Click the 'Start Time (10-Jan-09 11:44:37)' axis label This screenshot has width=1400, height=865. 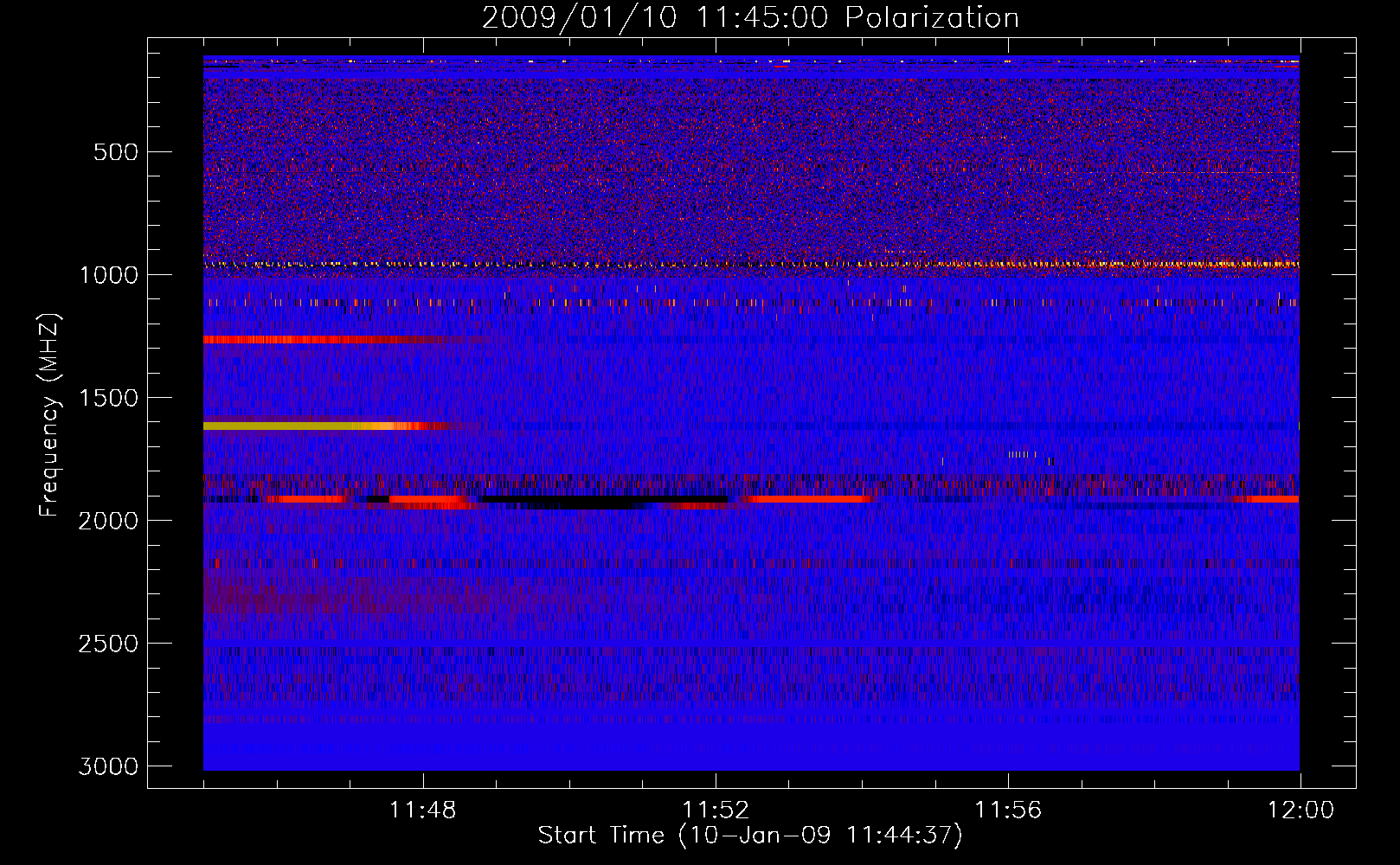click(750, 836)
